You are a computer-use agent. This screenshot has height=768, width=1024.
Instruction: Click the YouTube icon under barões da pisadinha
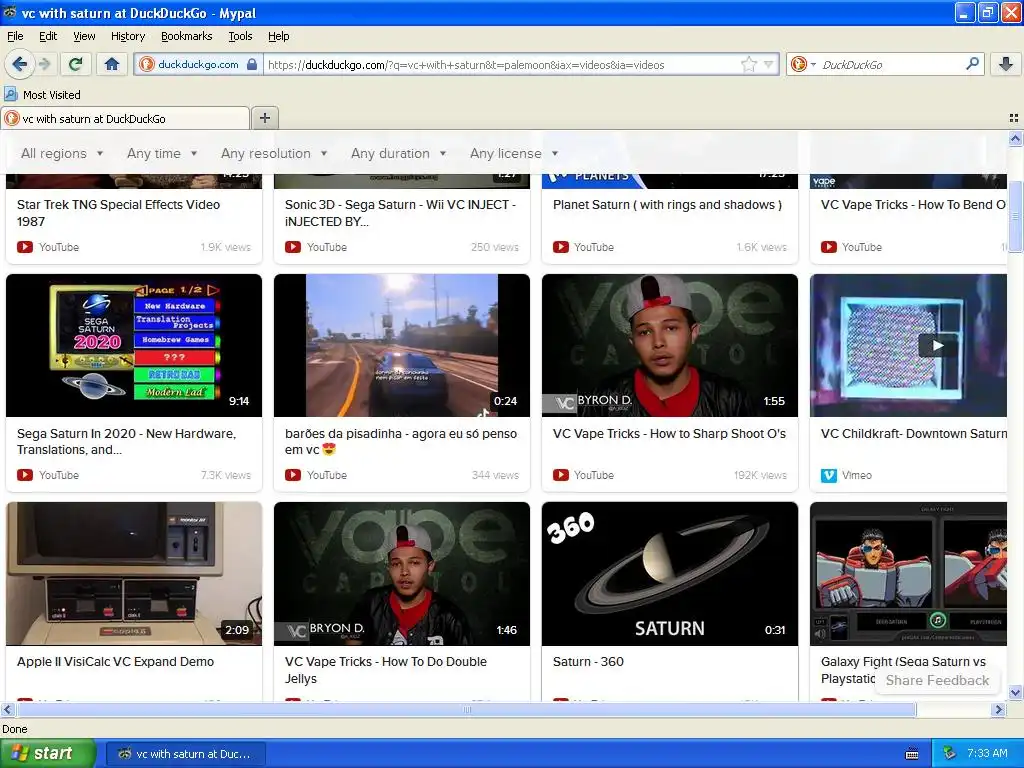[293, 475]
